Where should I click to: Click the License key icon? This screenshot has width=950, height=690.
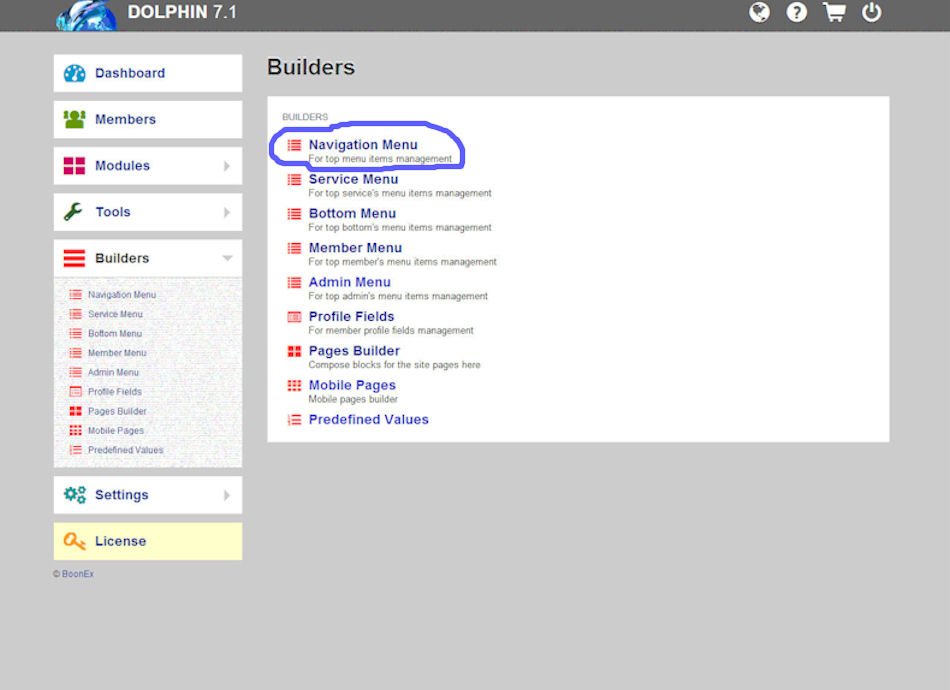(75, 541)
